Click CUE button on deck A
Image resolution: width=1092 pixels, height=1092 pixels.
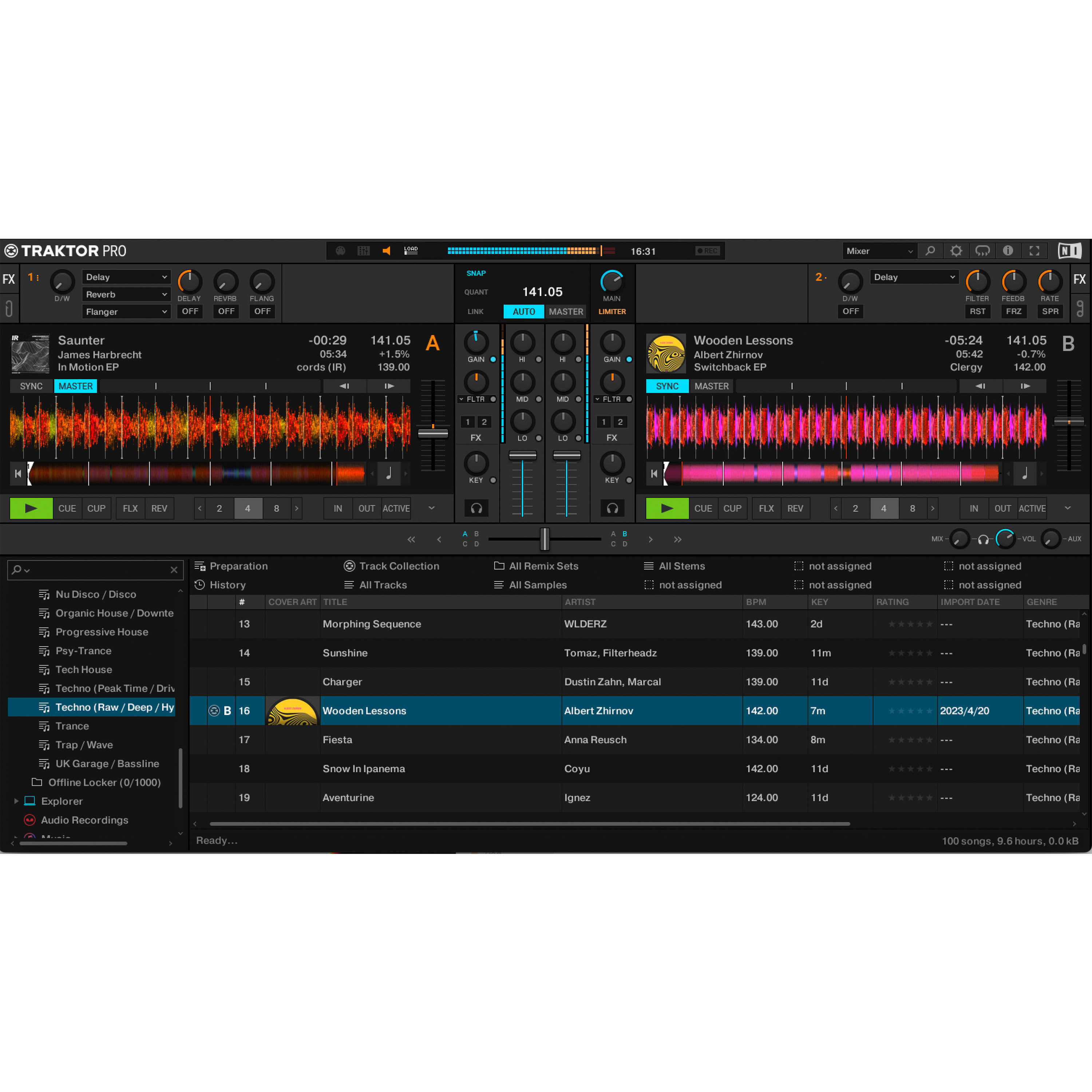67,508
